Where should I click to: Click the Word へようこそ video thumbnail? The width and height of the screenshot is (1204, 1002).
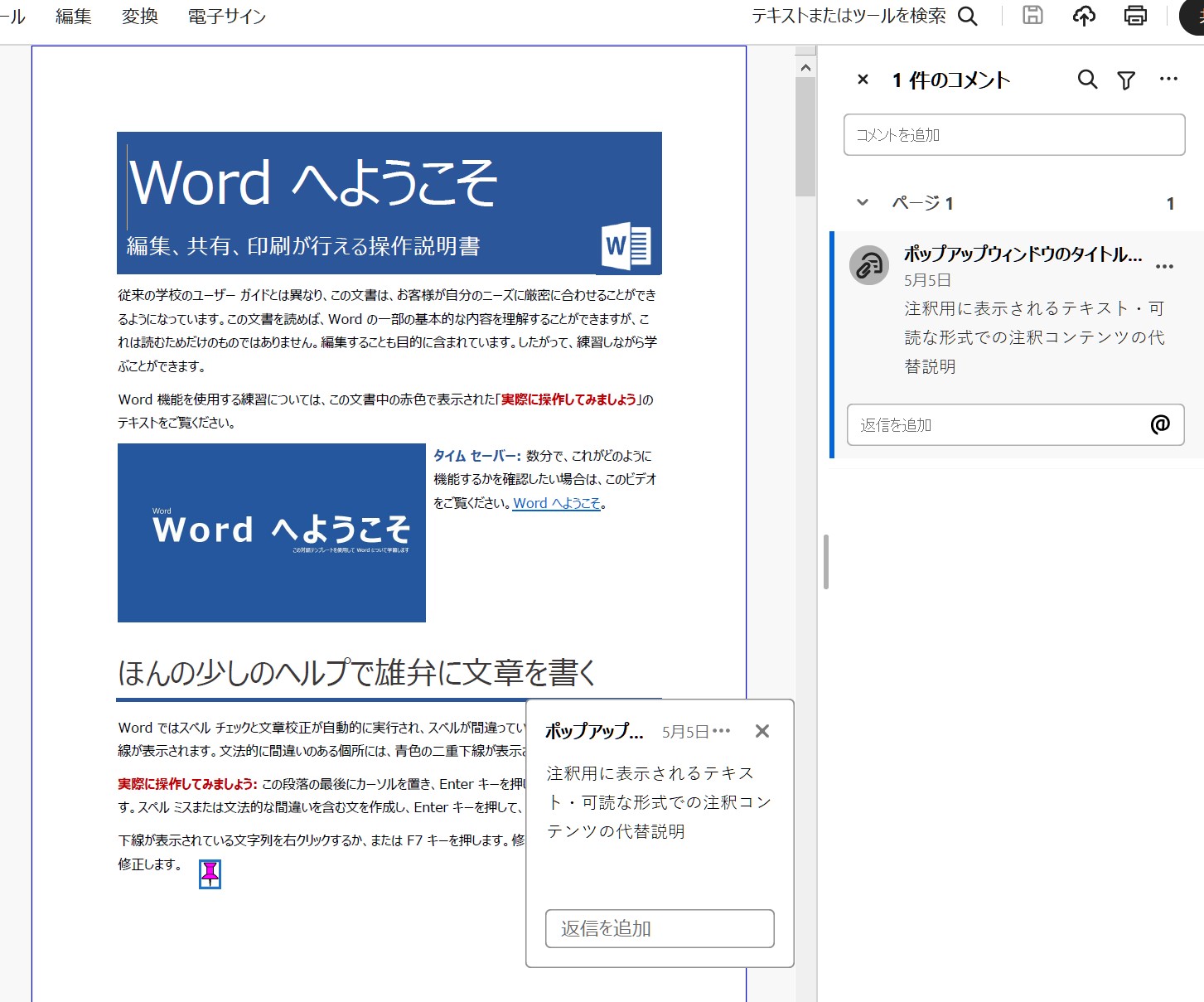point(272,533)
